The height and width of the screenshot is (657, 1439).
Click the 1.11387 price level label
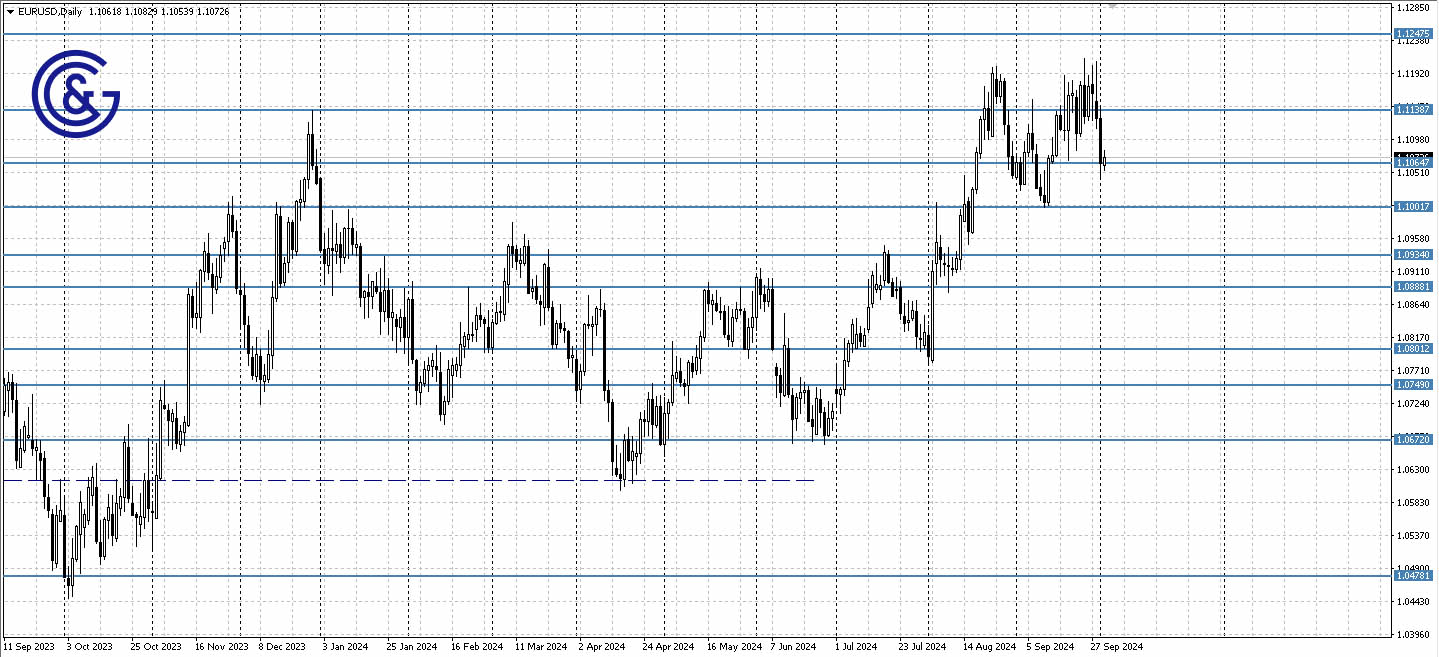1415,110
